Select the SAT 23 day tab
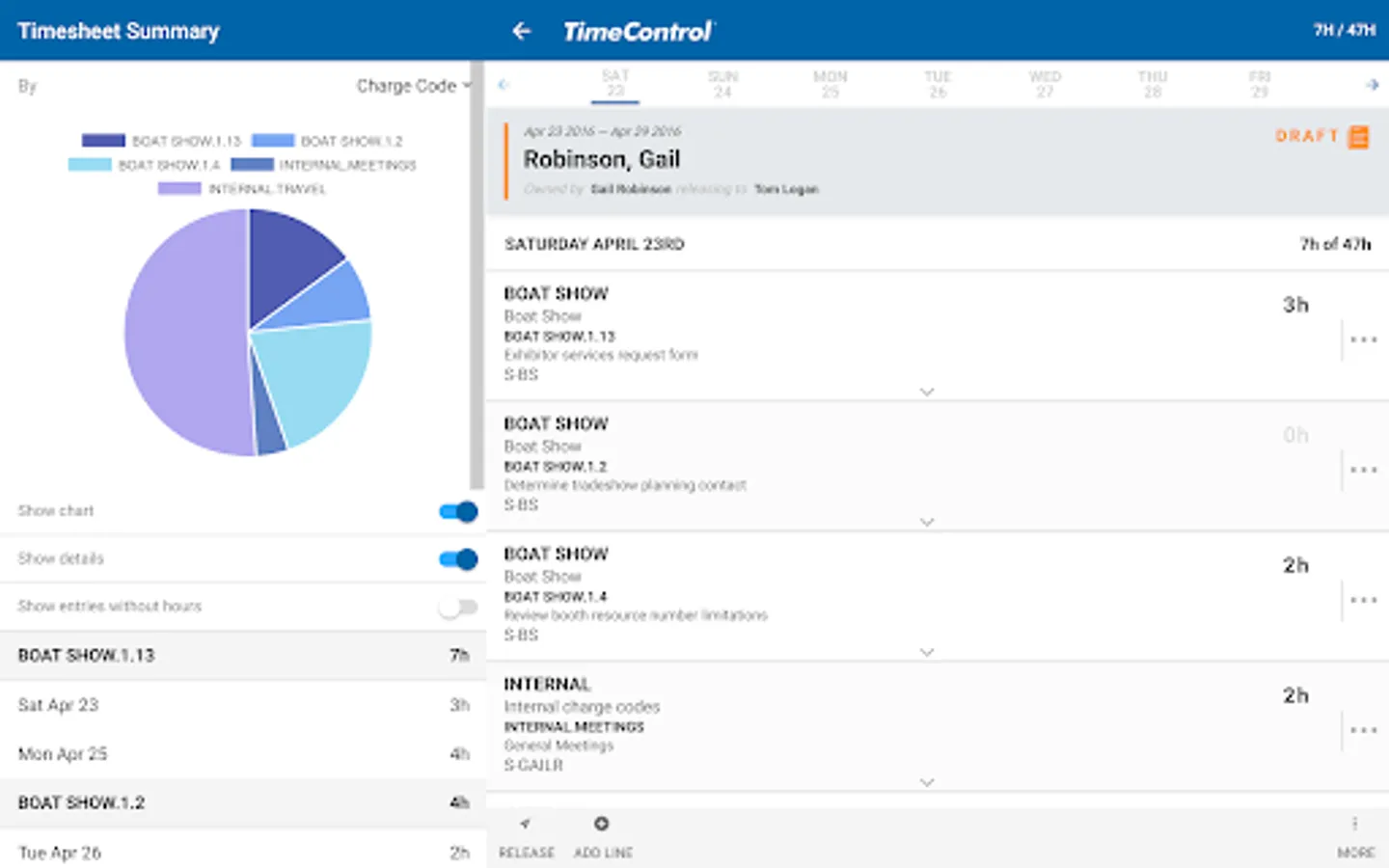 (x=615, y=84)
